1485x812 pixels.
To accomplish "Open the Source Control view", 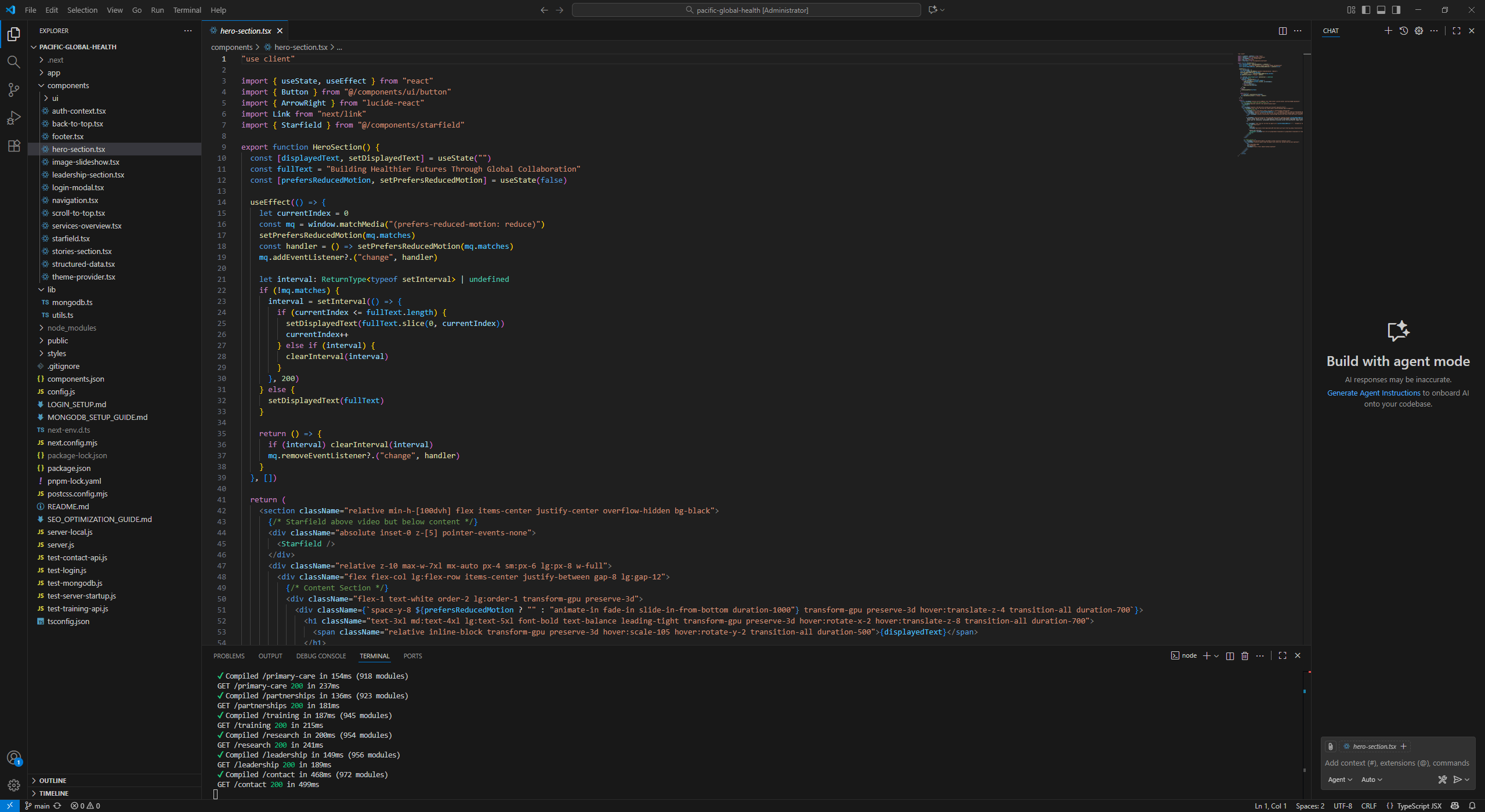I will click(x=13, y=89).
